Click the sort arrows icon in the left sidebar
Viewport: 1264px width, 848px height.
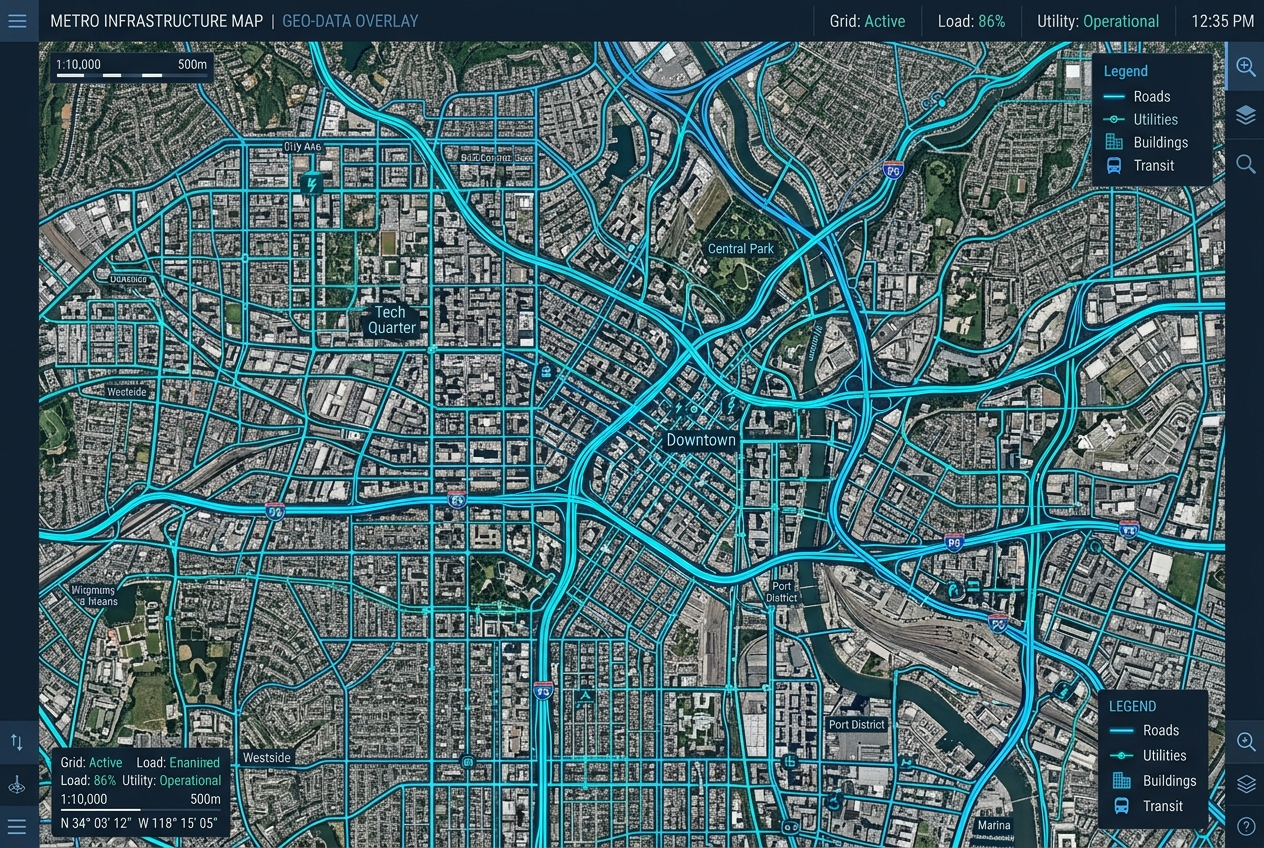(17, 742)
